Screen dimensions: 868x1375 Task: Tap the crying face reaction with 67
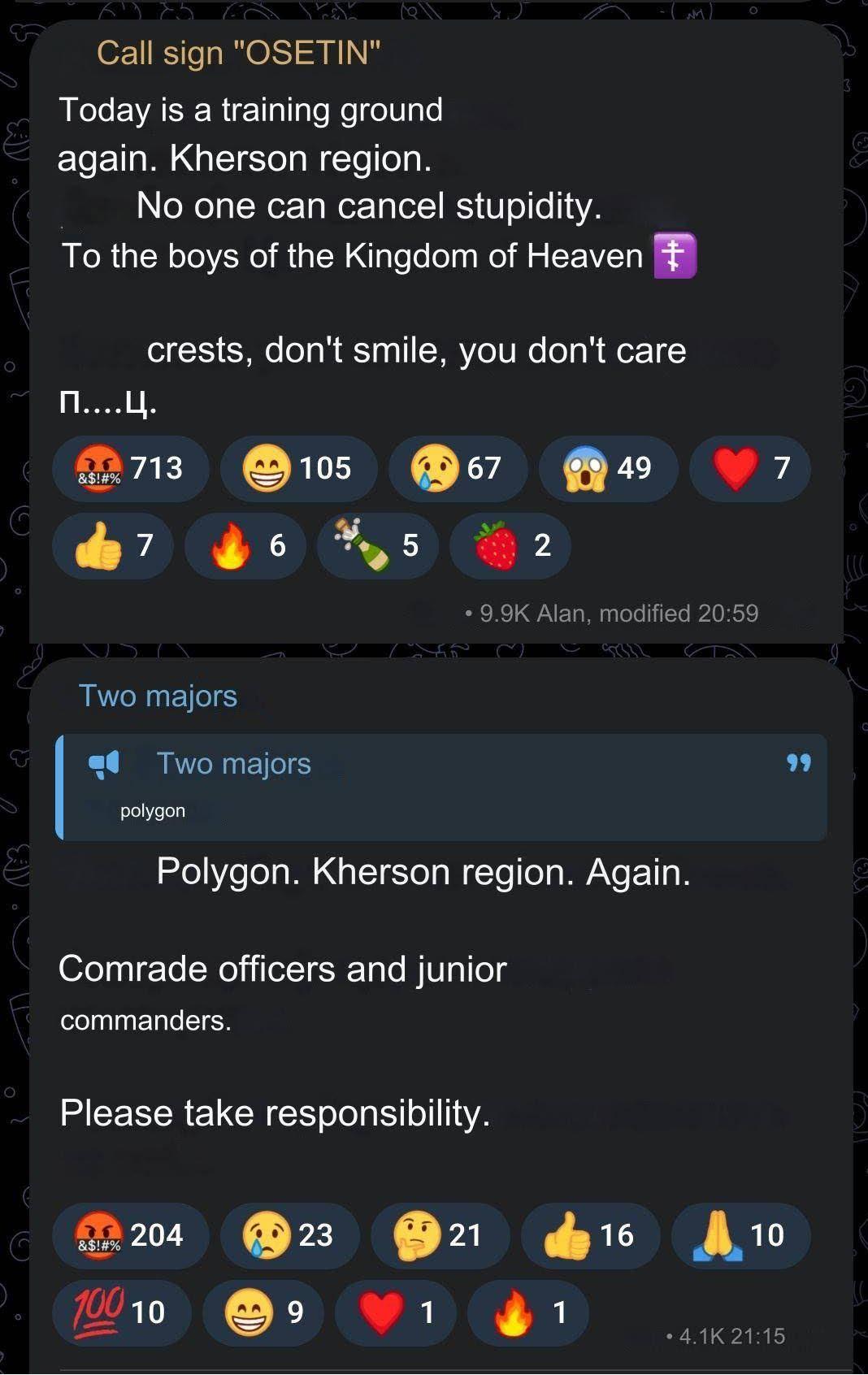point(458,468)
